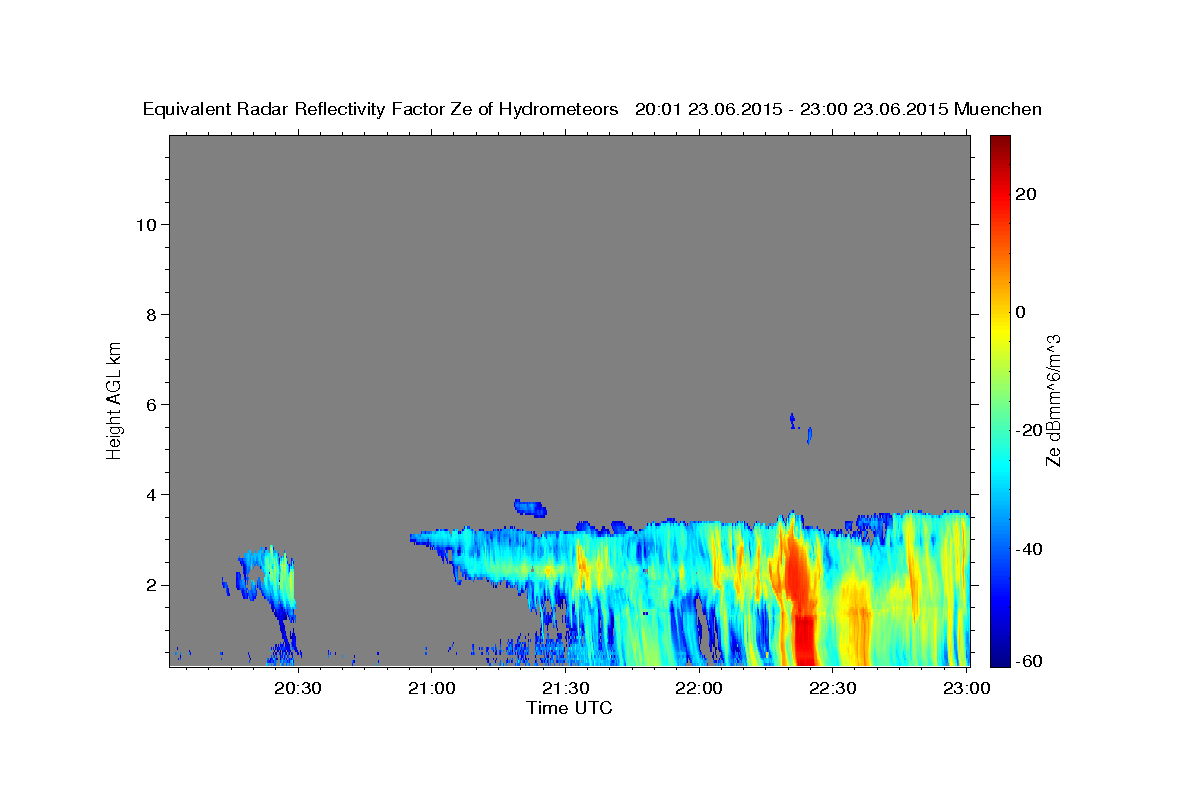Click the small blue echo above 5 km

pyautogui.click(x=800, y=427)
